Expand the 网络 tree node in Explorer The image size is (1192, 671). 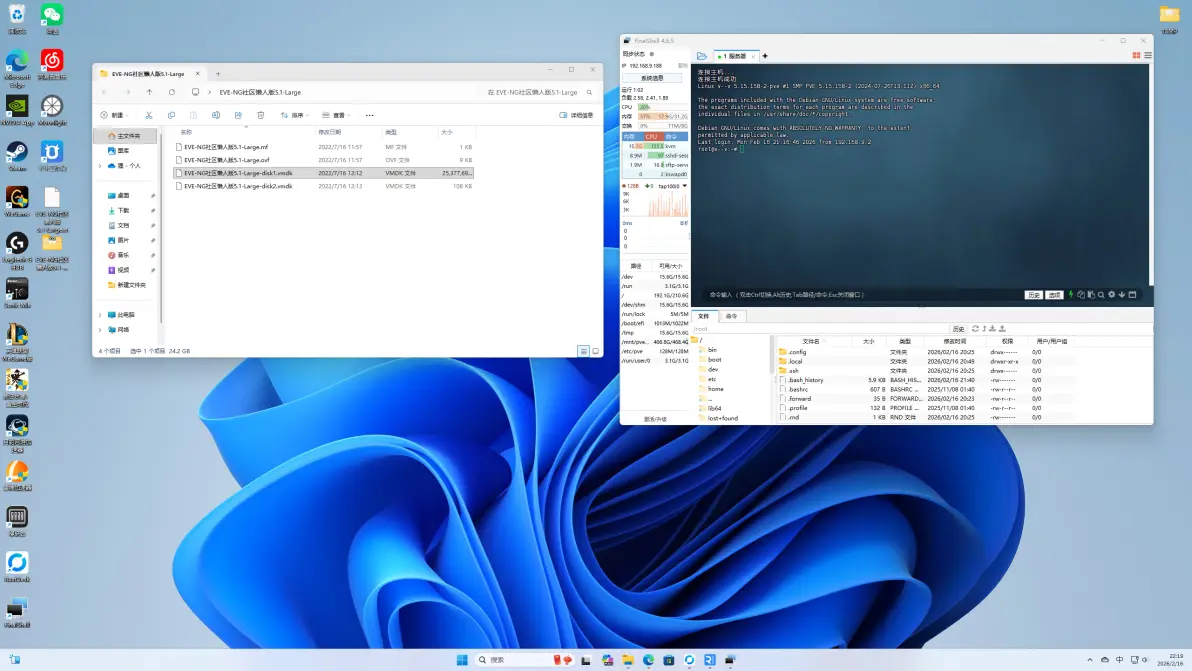pyautogui.click(x=100, y=330)
